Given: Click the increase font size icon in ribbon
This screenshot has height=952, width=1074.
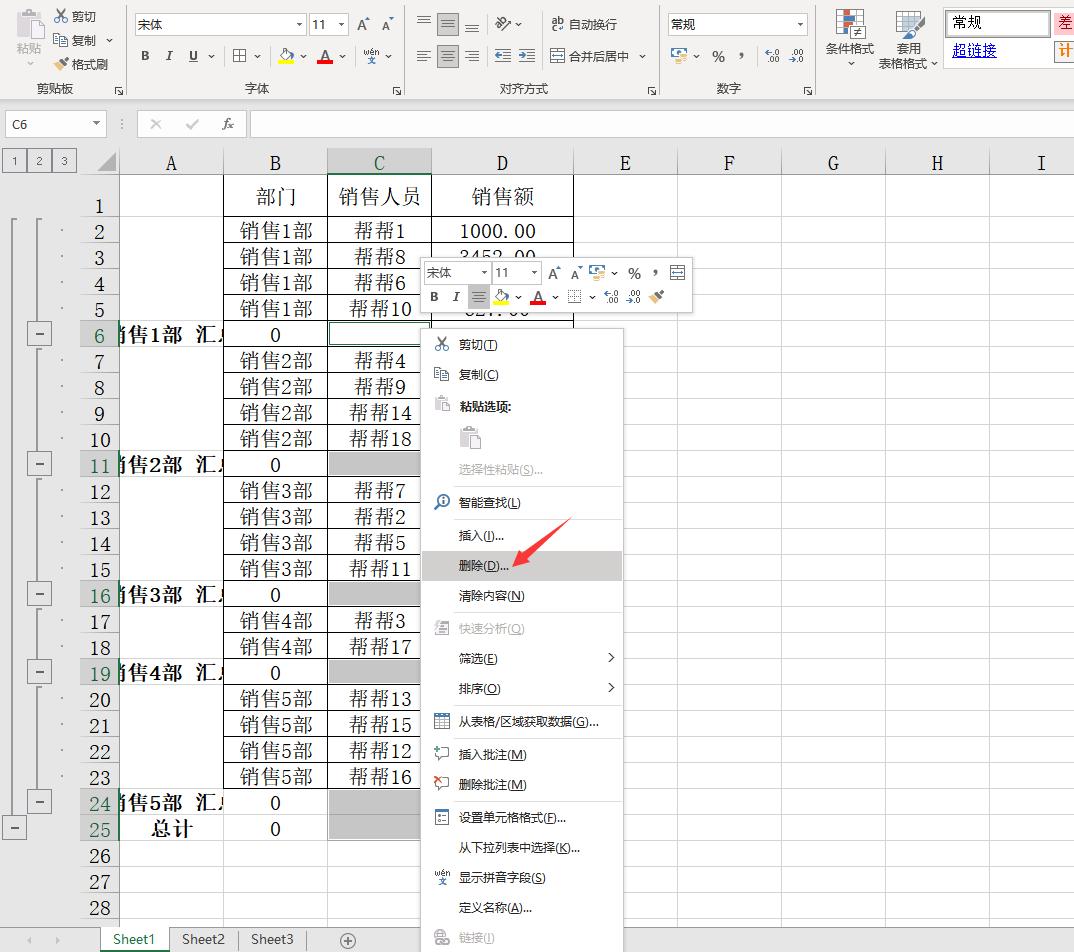Looking at the screenshot, I should coord(363,24).
